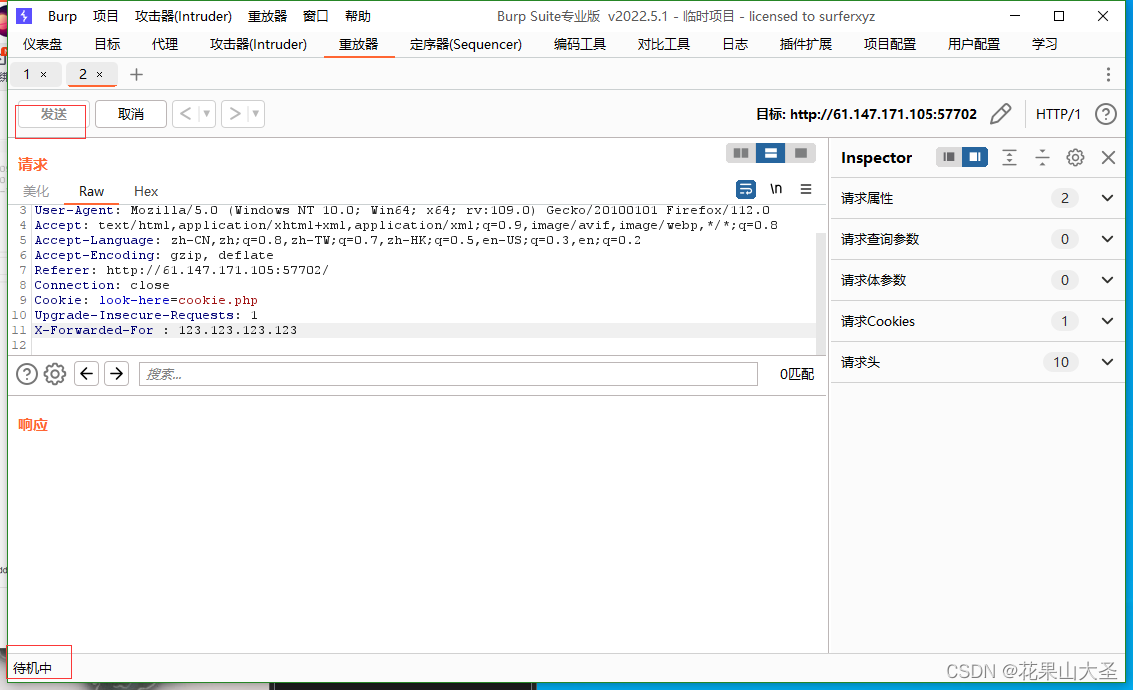The height and width of the screenshot is (690, 1133).
Task: Open the 窗口 menu
Action: (x=316, y=16)
